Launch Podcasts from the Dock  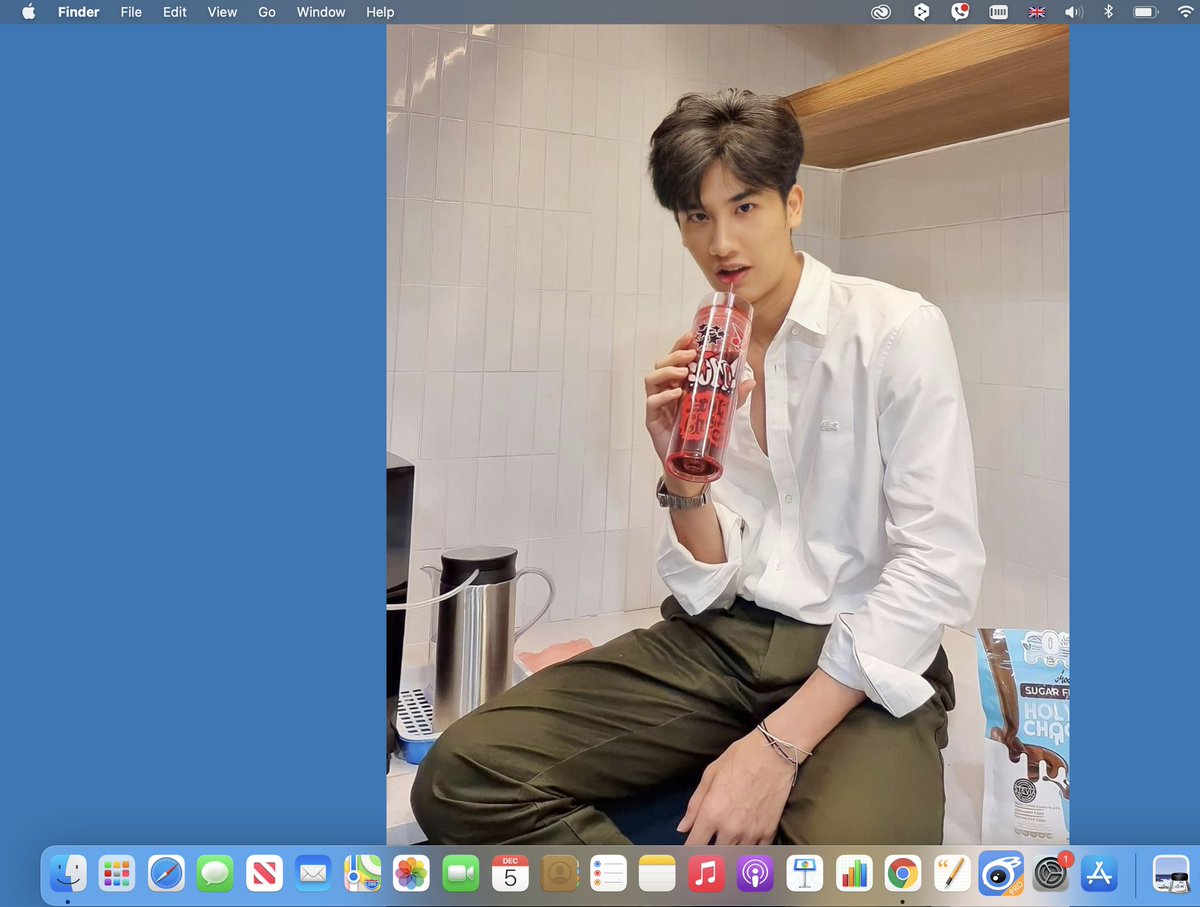coord(754,873)
